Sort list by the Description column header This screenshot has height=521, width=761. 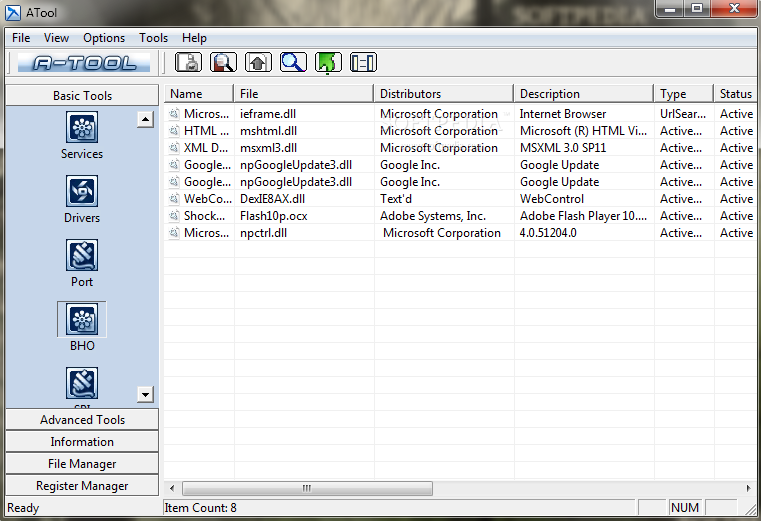click(x=584, y=94)
